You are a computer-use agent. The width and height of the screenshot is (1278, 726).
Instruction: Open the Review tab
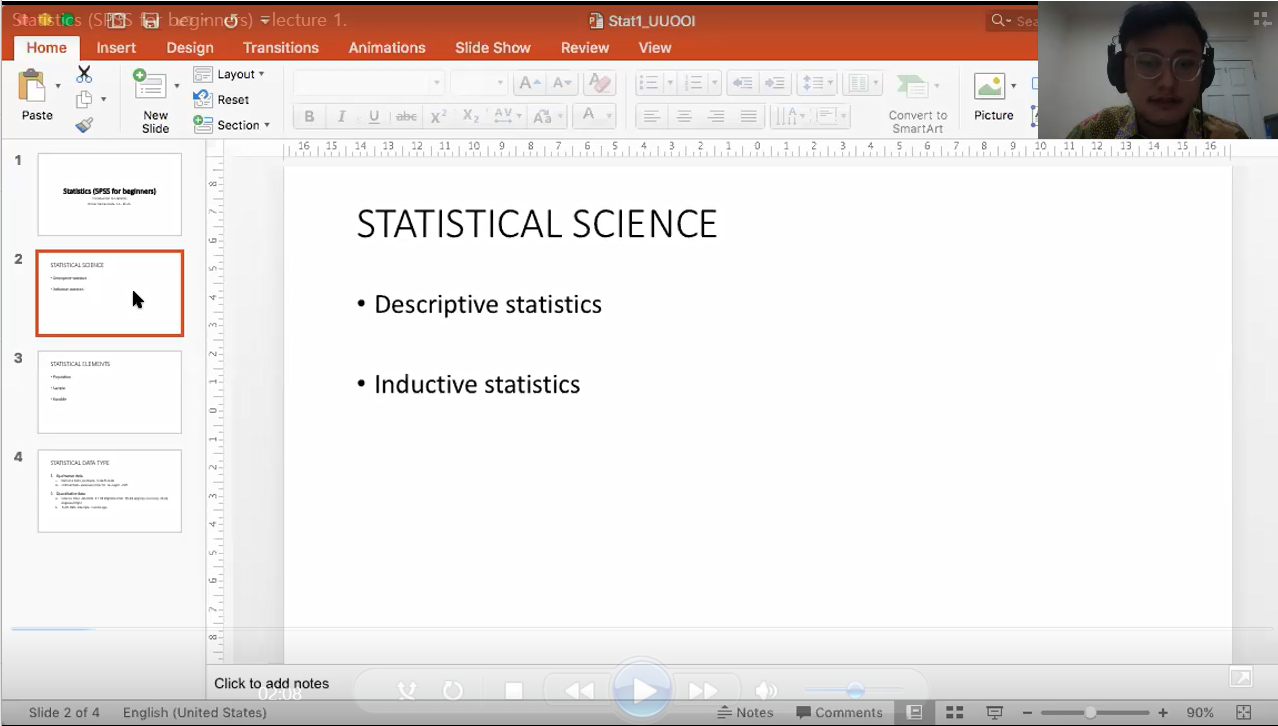tap(585, 47)
